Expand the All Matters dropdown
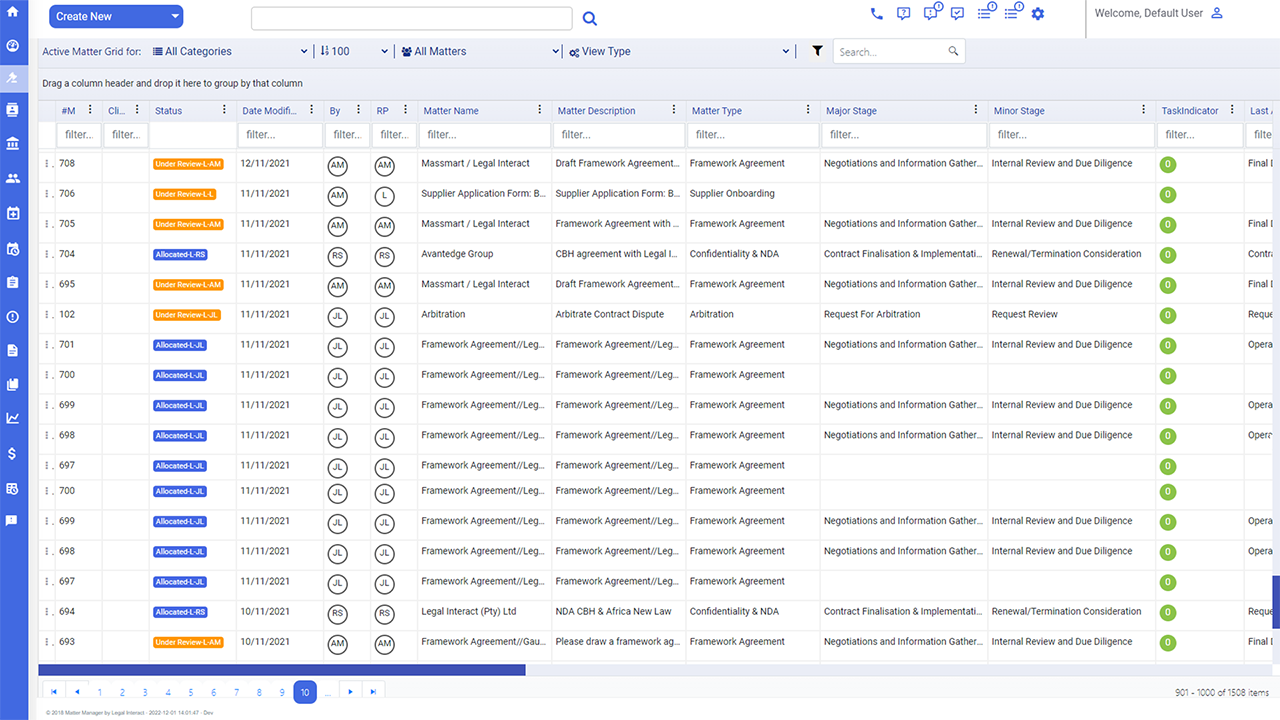This screenshot has width=1280, height=720. [x=481, y=52]
